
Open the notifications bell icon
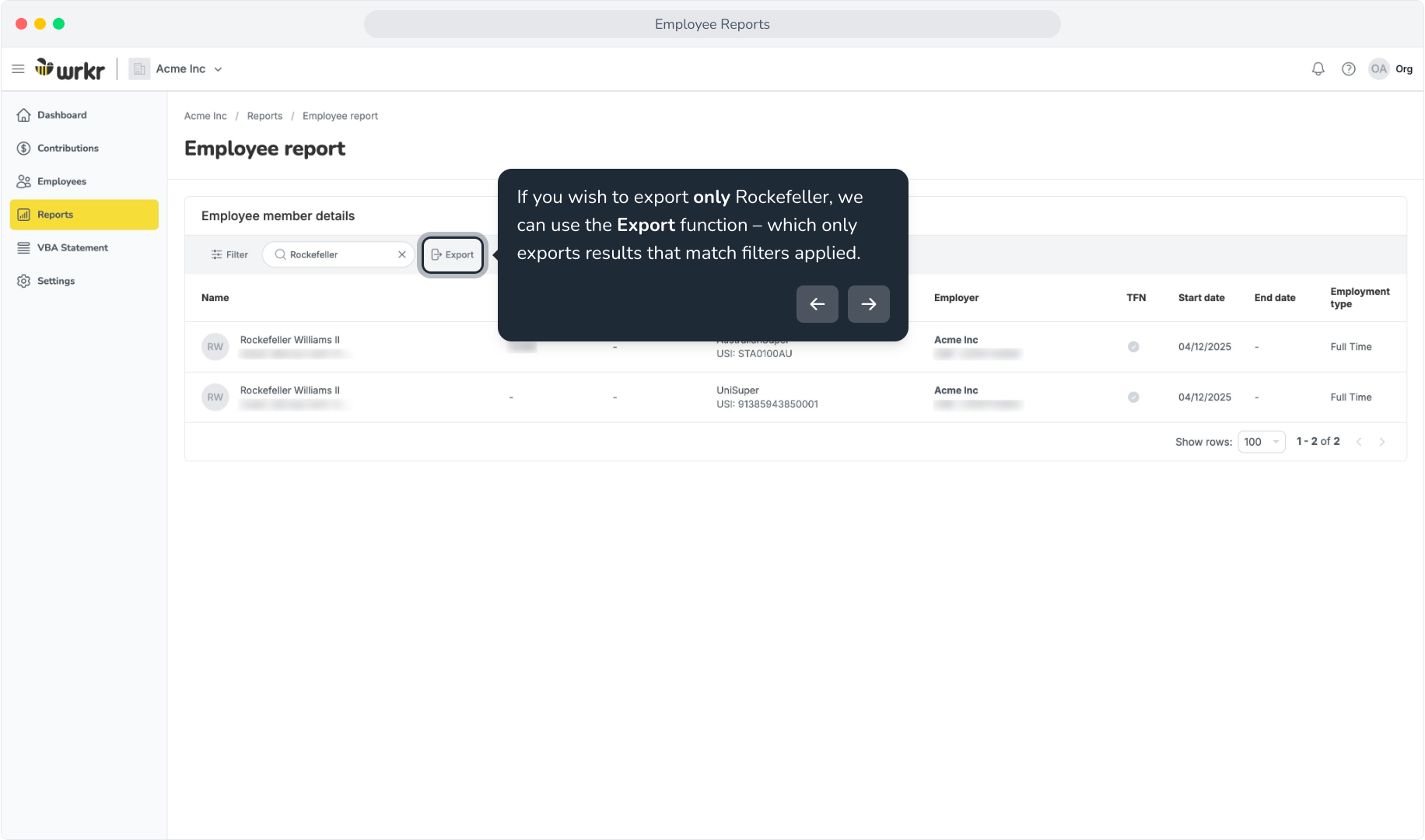pyautogui.click(x=1318, y=69)
